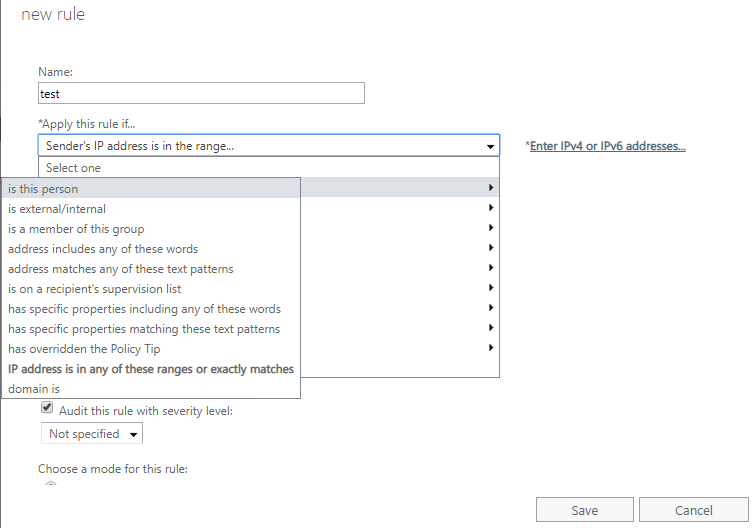Viewport: 755px width, 528px height.
Task: Choose 'is a member of this group'
Action: click(x=76, y=229)
